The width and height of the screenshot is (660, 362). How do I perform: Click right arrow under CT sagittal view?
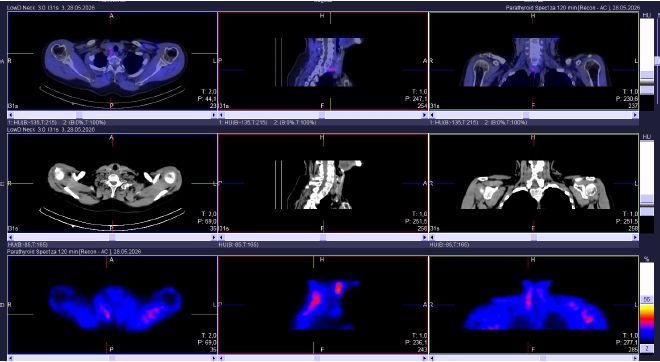click(425, 237)
